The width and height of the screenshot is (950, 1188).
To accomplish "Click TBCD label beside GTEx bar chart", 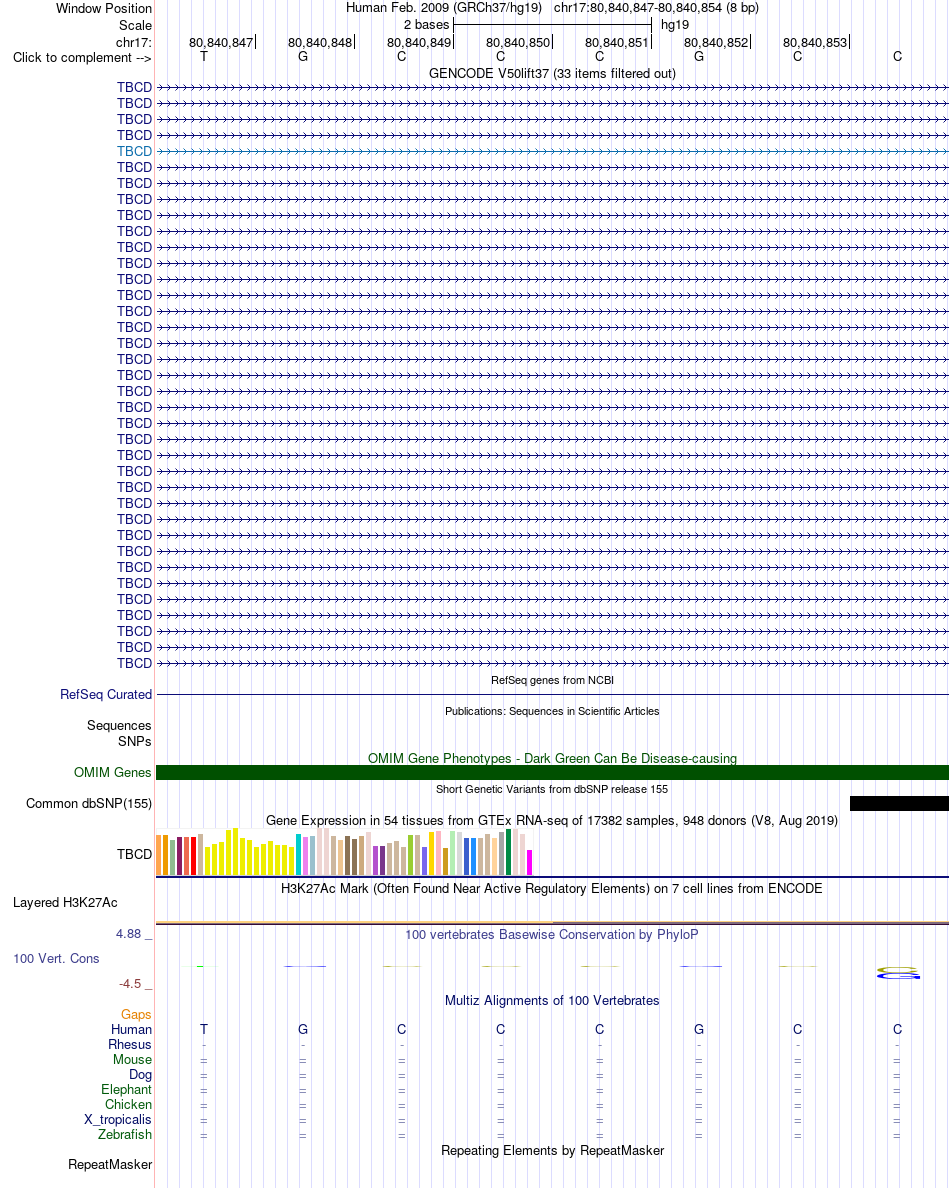I will (x=134, y=855).
